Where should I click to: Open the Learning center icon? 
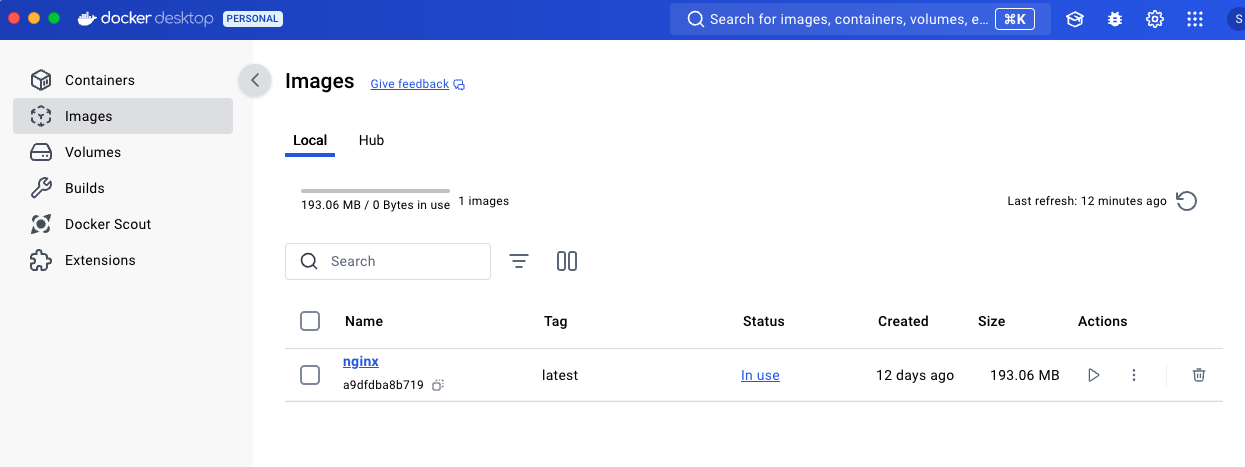tap(1075, 19)
